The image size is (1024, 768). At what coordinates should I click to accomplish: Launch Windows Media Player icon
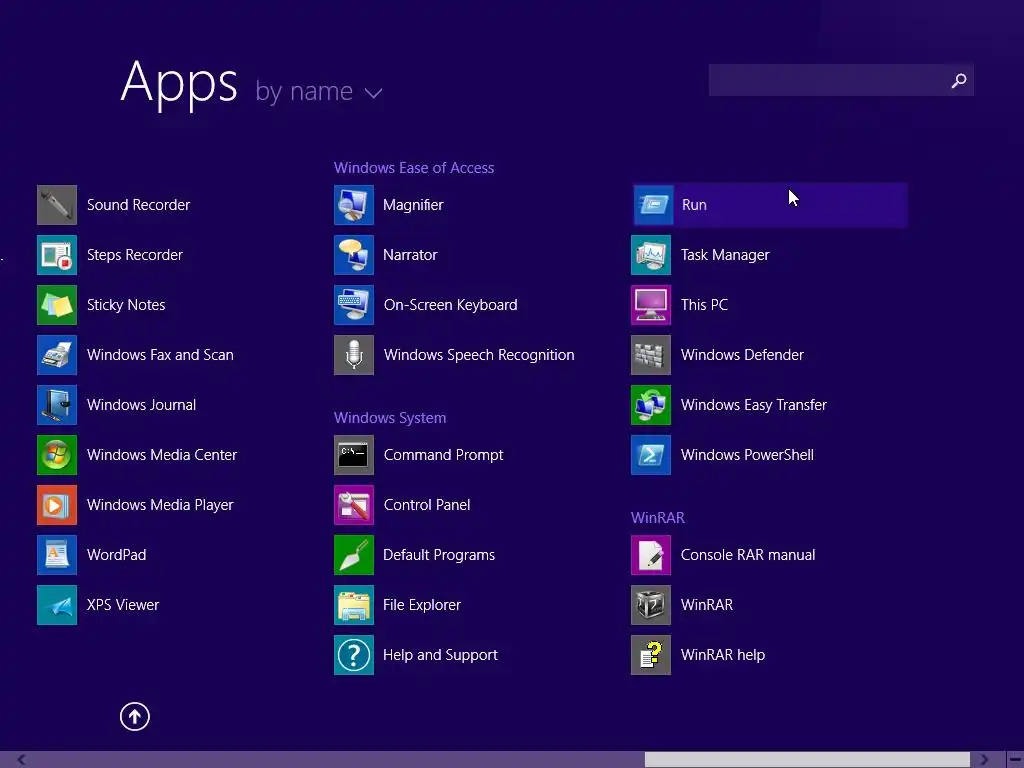pos(57,505)
